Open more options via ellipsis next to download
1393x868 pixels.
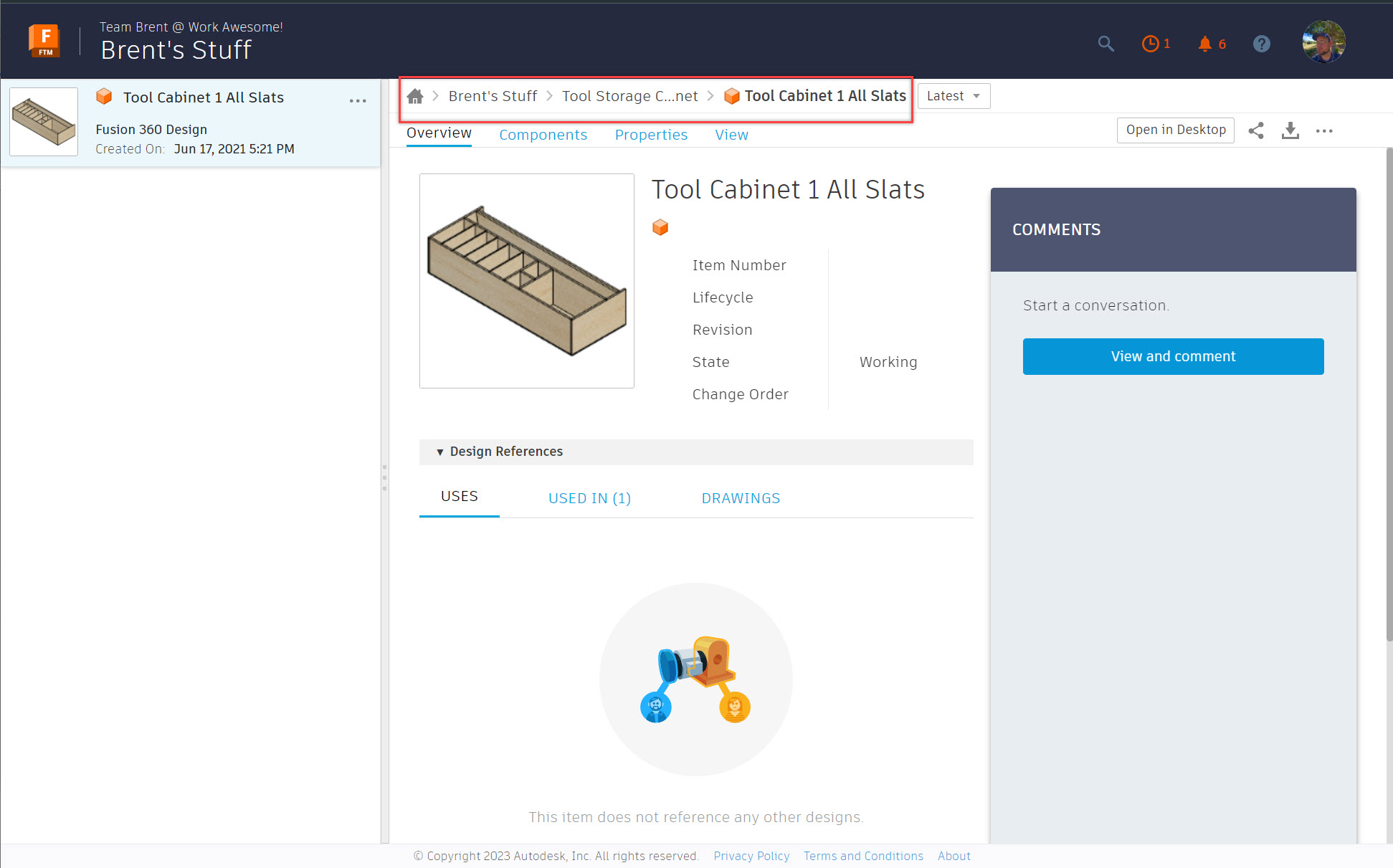tap(1324, 130)
